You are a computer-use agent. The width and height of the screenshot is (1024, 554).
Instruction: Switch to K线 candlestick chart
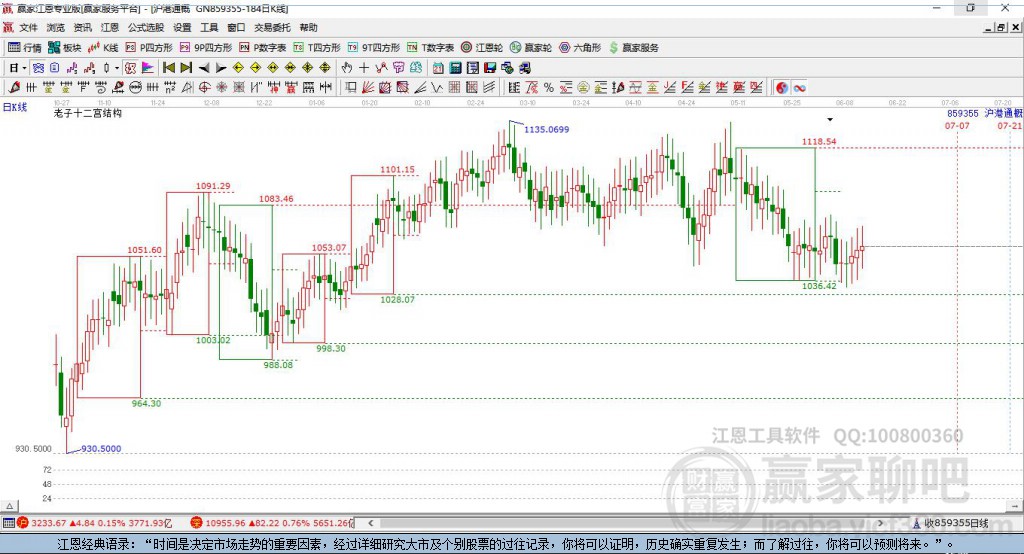(103, 48)
